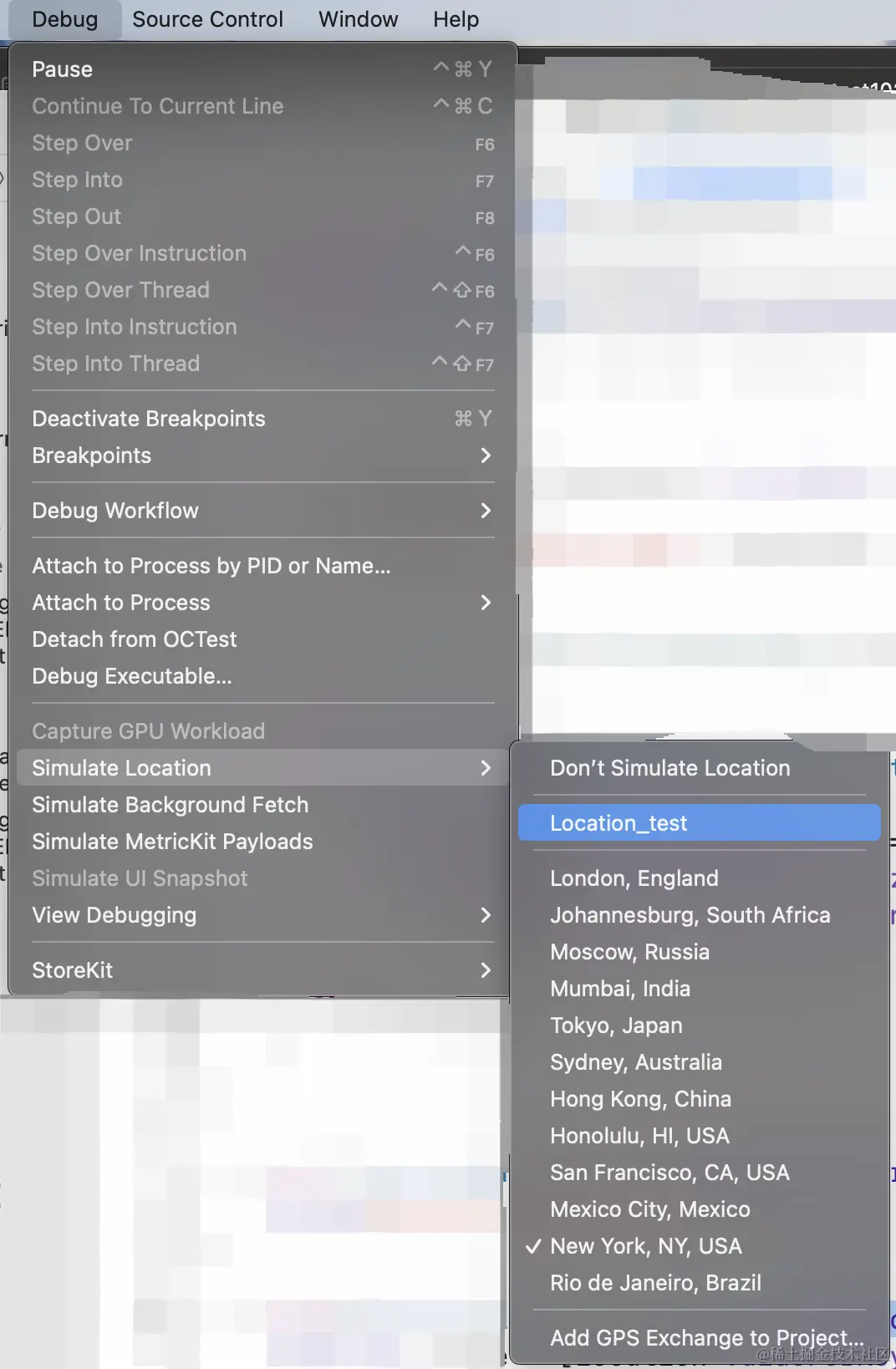Simulate location Hong Kong, China
Image resolution: width=896 pixels, height=1369 pixels.
point(700,1099)
